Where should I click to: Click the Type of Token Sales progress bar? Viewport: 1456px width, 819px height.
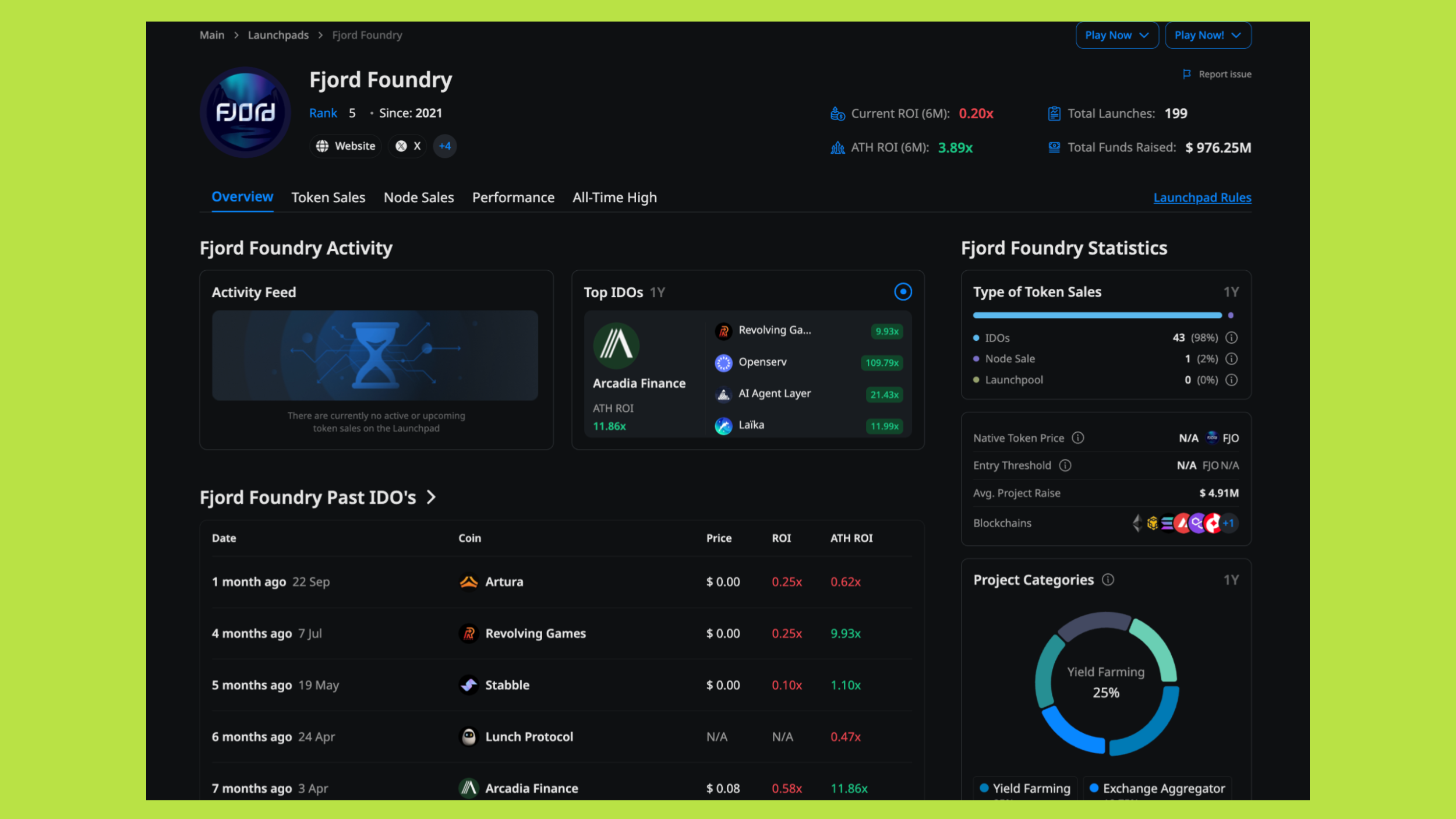point(1097,316)
